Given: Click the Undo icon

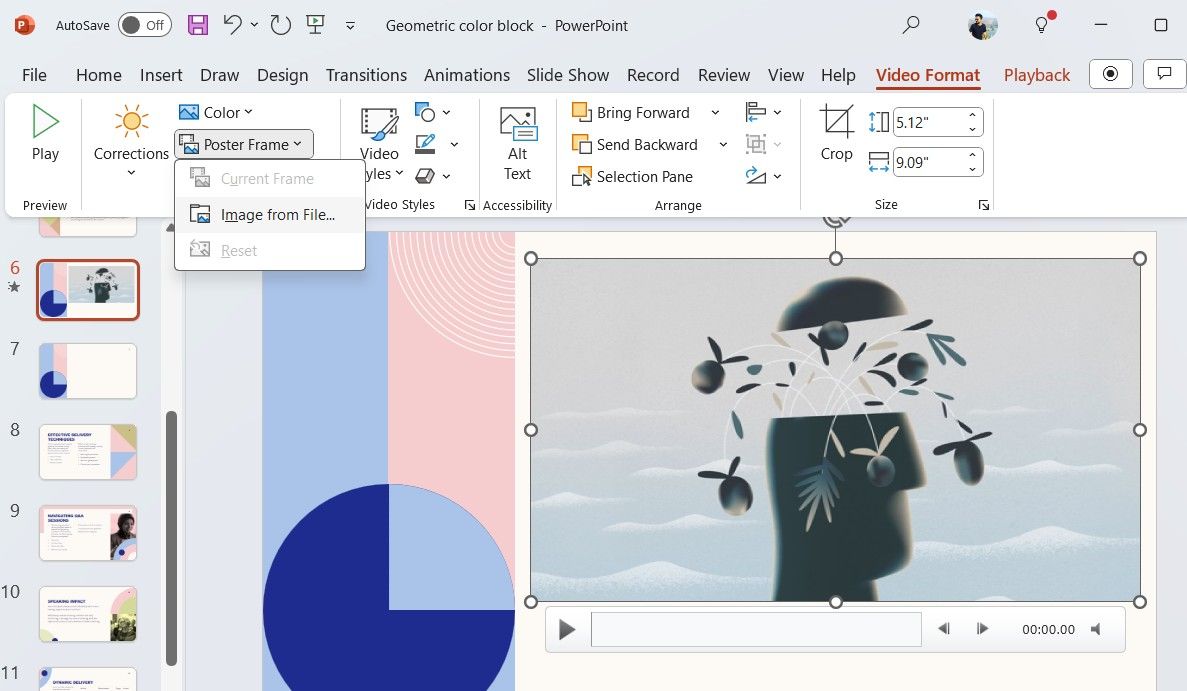Looking at the screenshot, I should click(x=234, y=25).
